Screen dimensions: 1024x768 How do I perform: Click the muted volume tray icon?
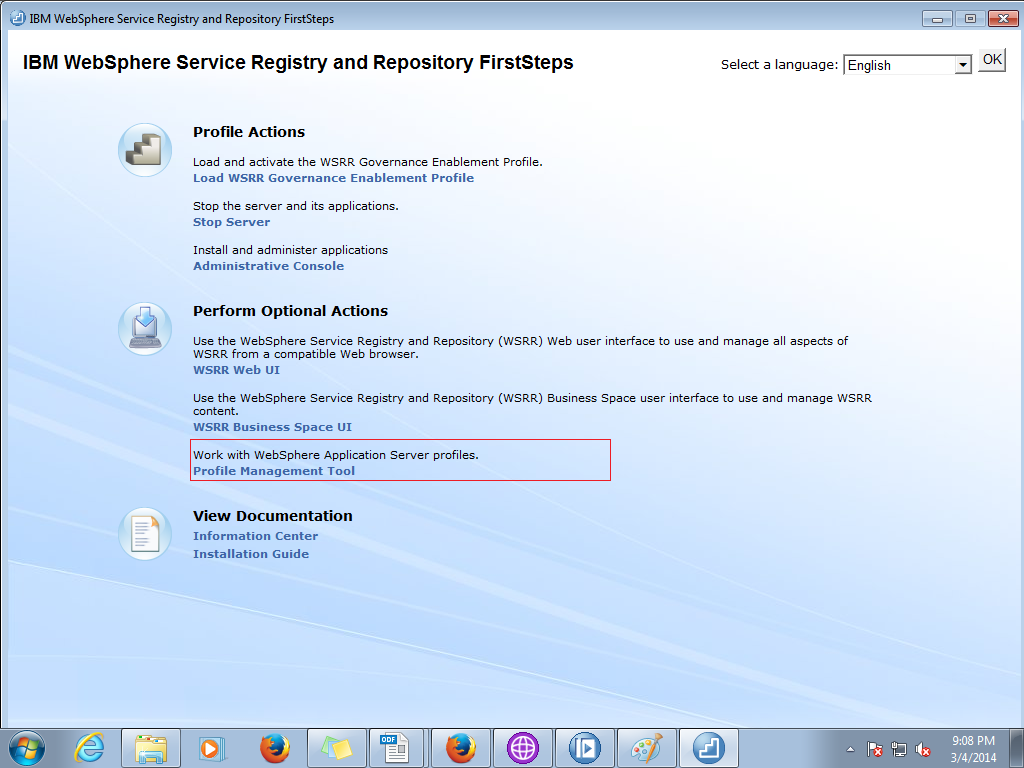(x=922, y=749)
